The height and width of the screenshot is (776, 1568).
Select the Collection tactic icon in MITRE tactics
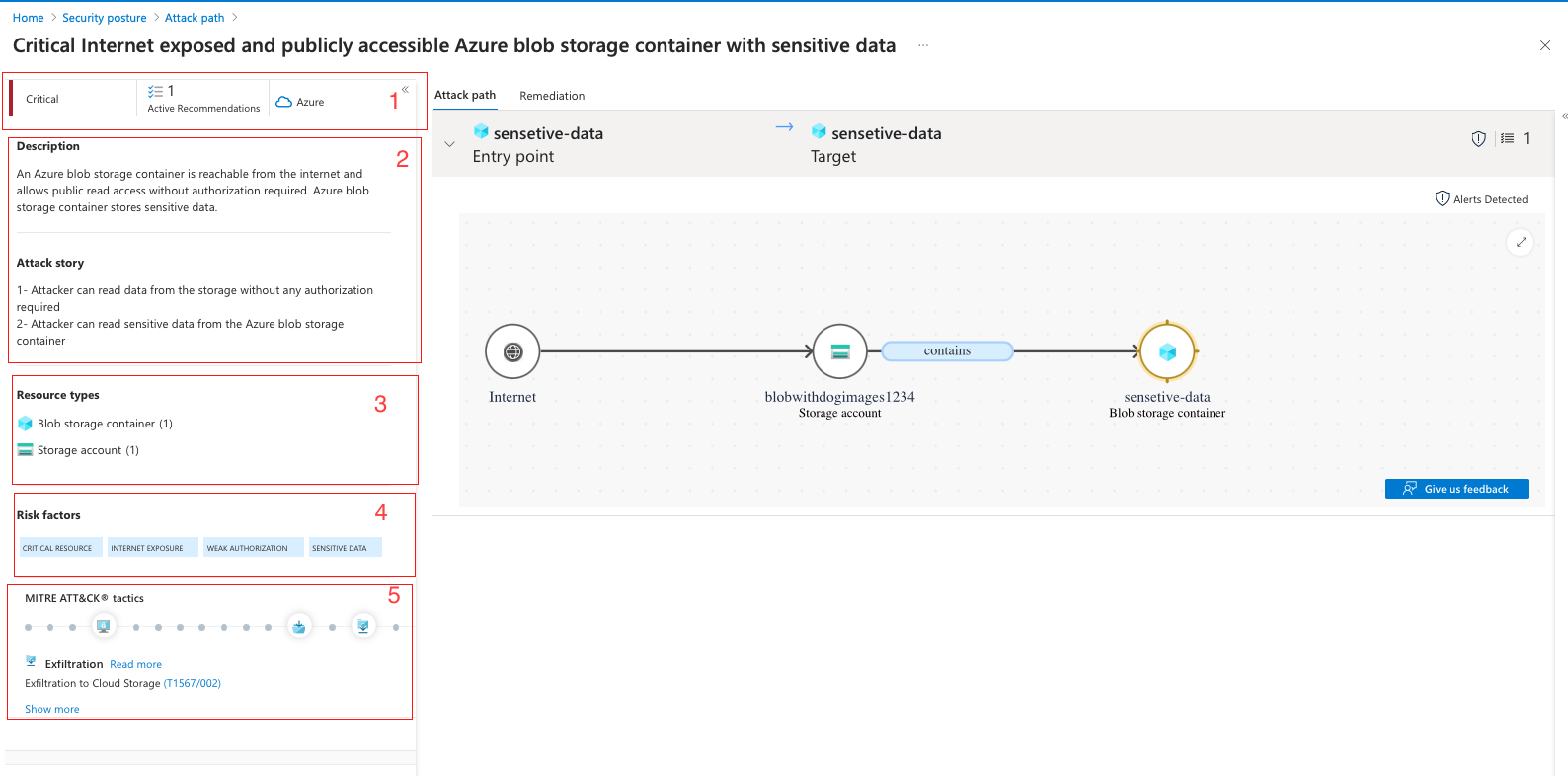300,626
